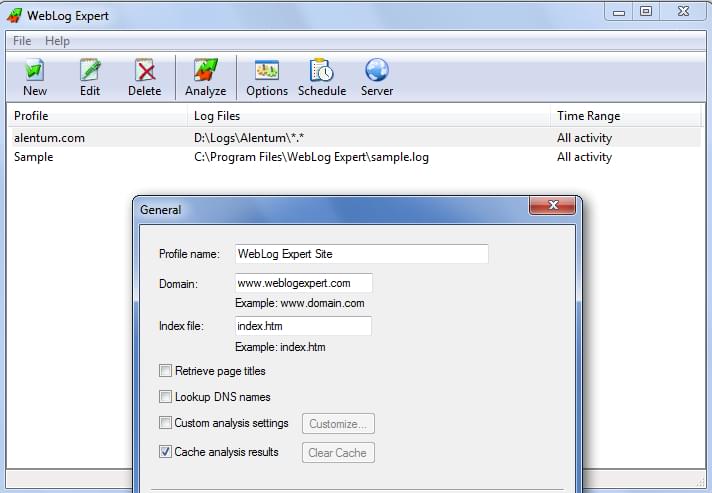The height and width of the screenshot is (493, 712).
Task: Enable Lookup DNS names checkbox
Action: pyautogui.click(x=165, y=396)
